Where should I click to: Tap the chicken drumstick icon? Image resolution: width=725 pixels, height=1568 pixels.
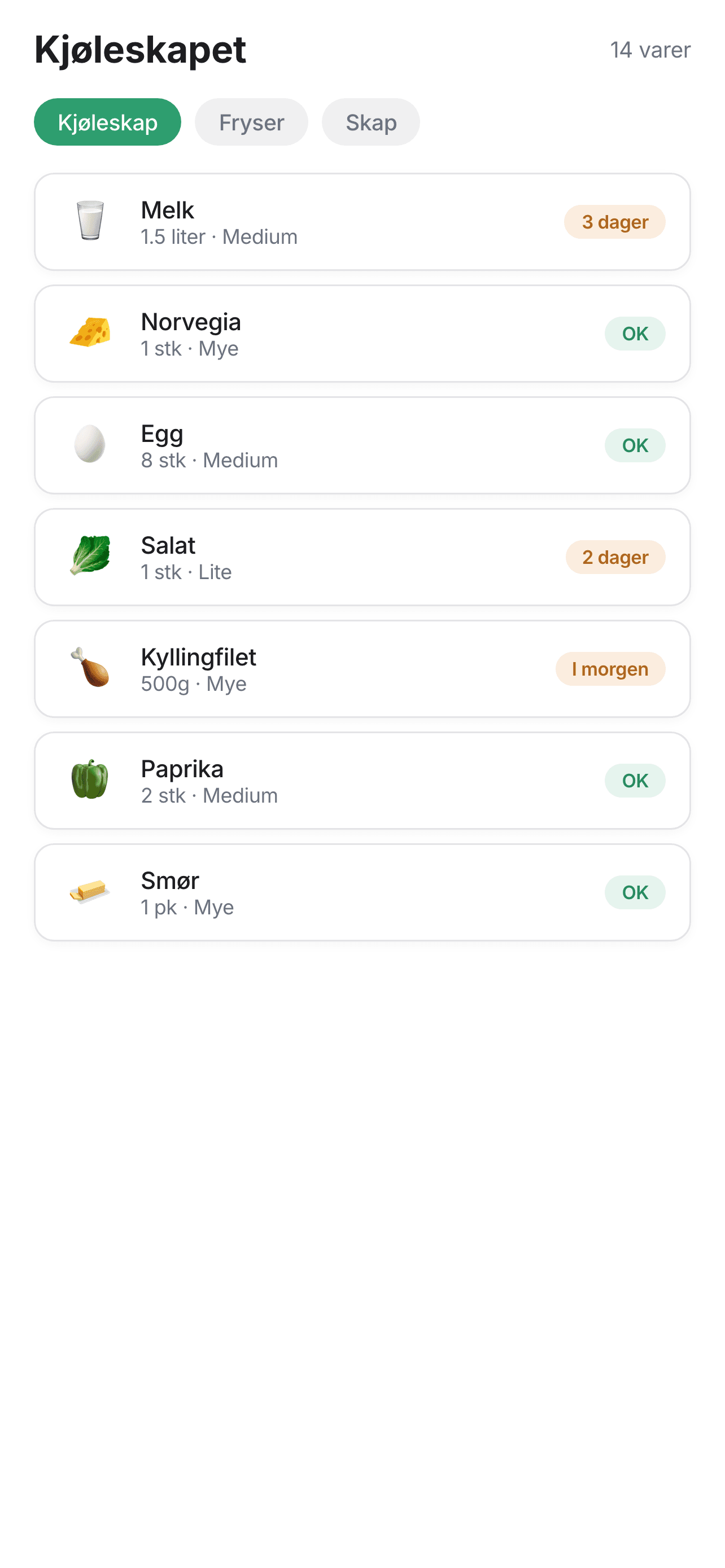90,668
